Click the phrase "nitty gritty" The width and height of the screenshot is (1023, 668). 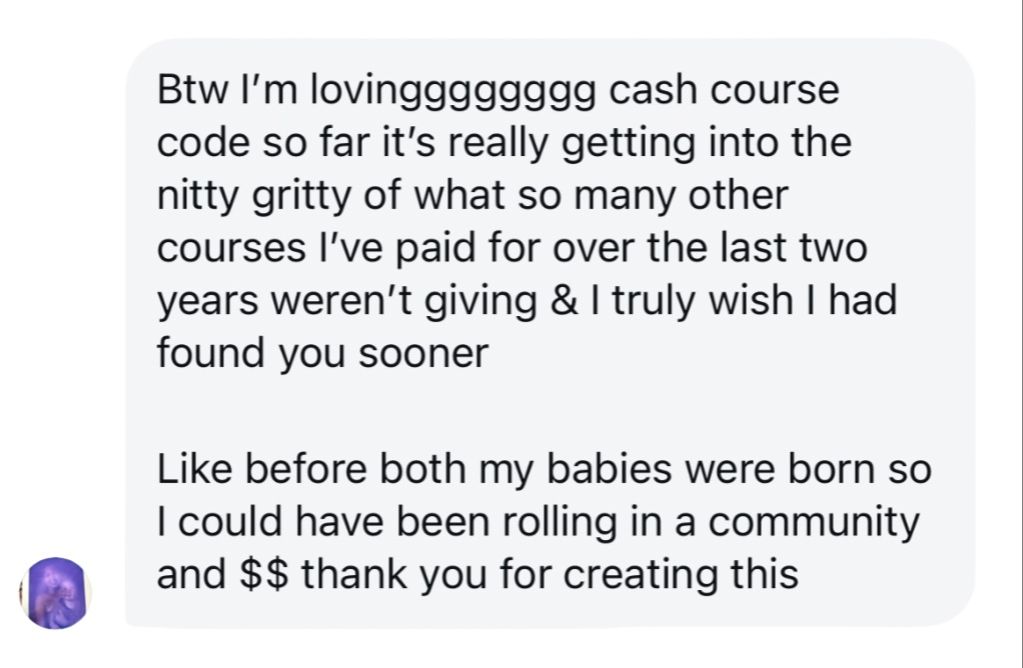[x=254, y=196]
